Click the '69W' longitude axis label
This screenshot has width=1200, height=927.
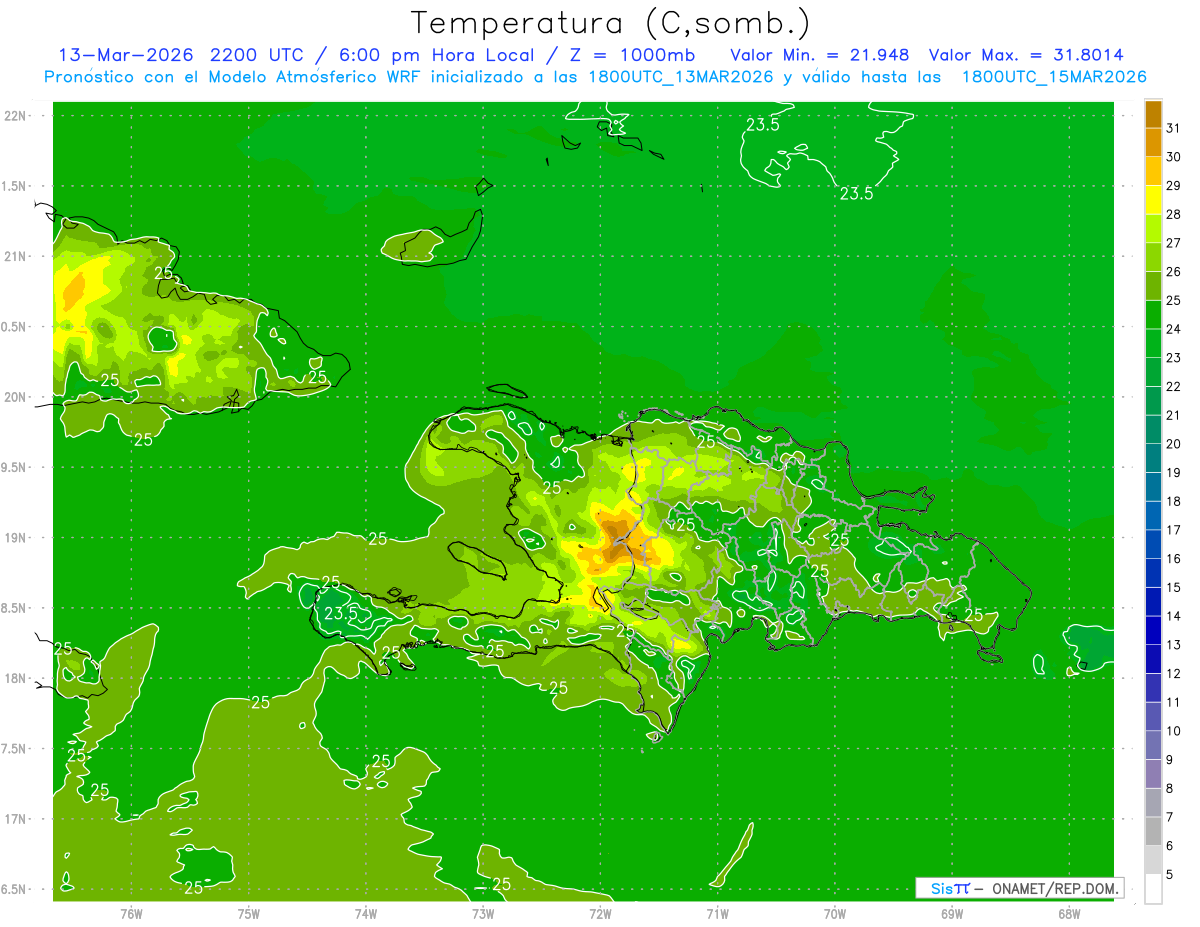point(952,913)
